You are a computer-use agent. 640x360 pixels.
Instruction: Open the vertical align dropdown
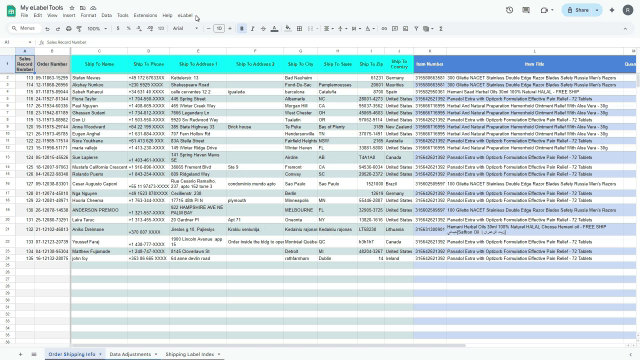pyautogui.click(x=341, y=29)
